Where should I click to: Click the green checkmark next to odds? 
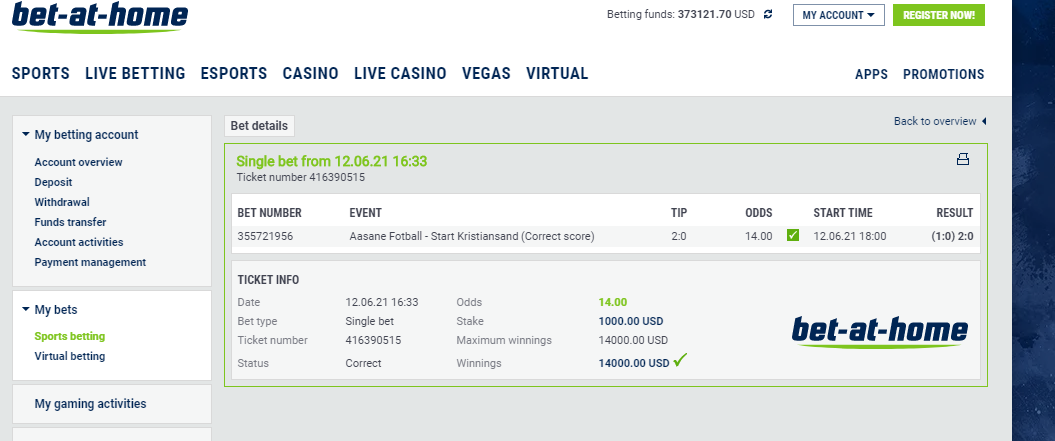(793, 236)
